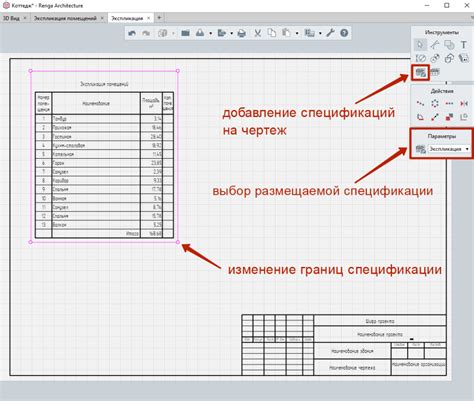Click the bottom-right resize handle of specification
Viewport: 474px width, 401px height.
tap(178, 242)
